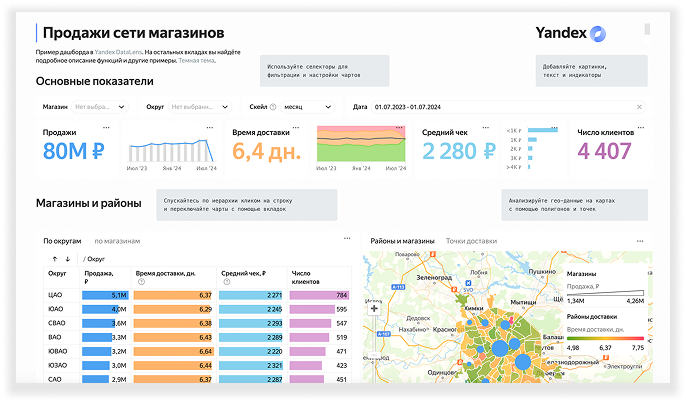Image resolution: width=686 pixels, height=403 pixels.
Task: Open three-dot menu on По округам table
Action: click(x=347, y=238)
